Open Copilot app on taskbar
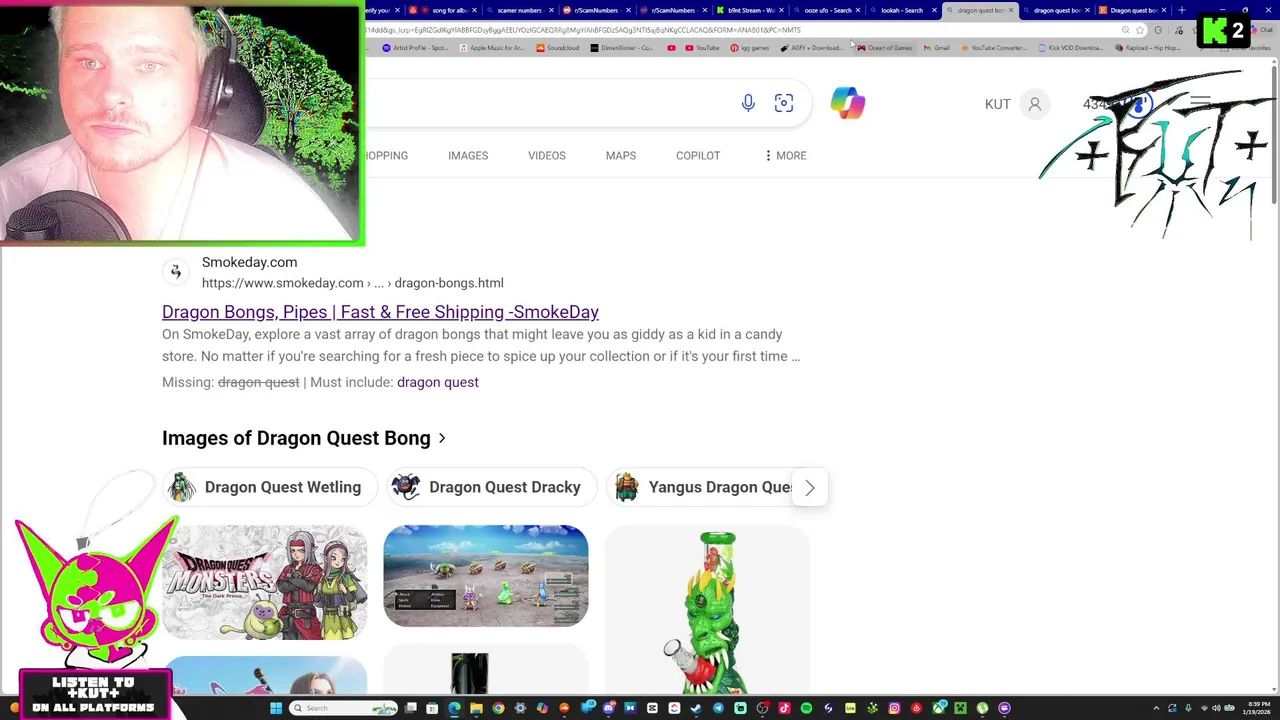This screenshot has width=1280, height=720. [x=542, y=708]
